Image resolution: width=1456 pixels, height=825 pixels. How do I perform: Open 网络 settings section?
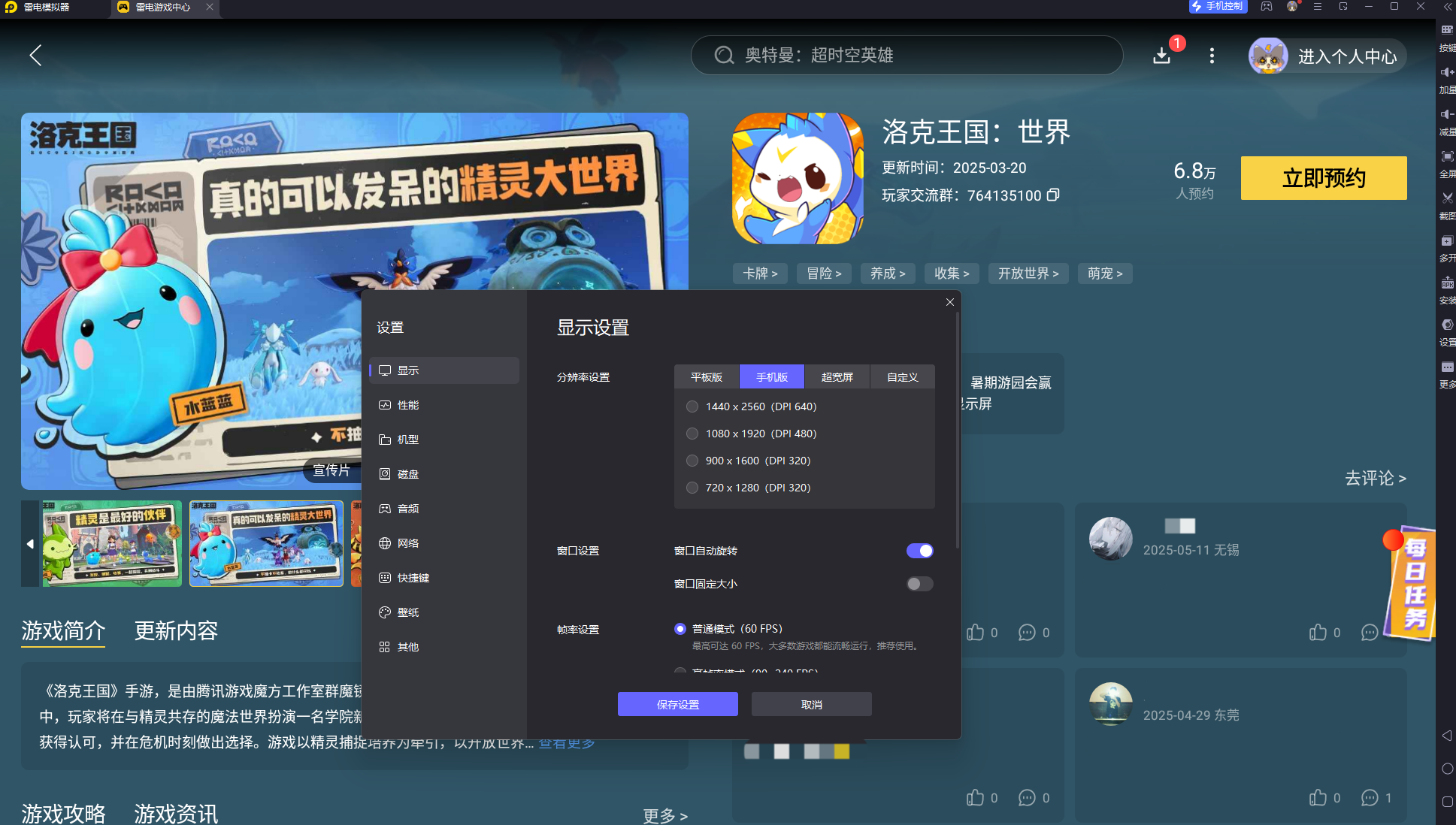click(444, 543)
